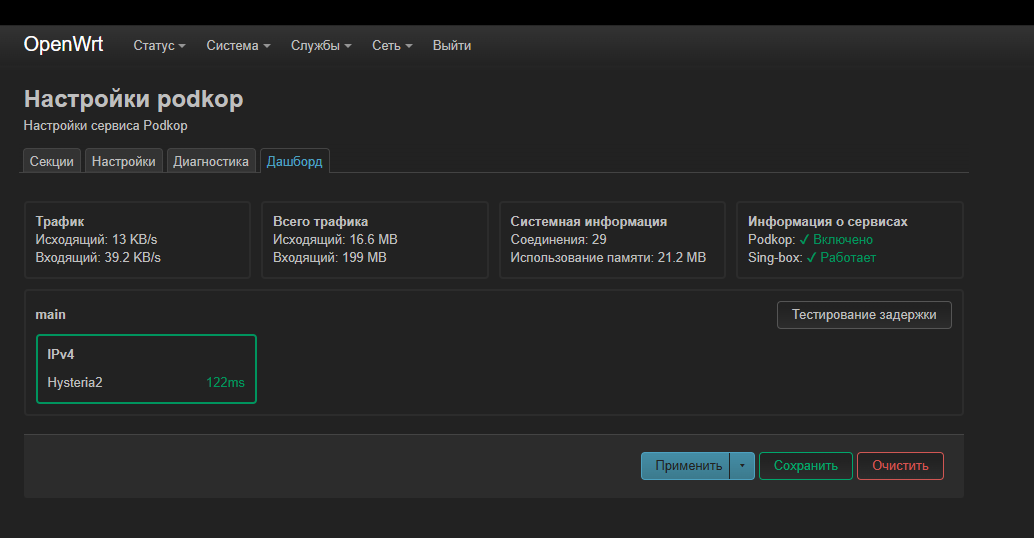Click the Всего трафика card title
Screen dimensions: 1034x538
tap(320, 222)
